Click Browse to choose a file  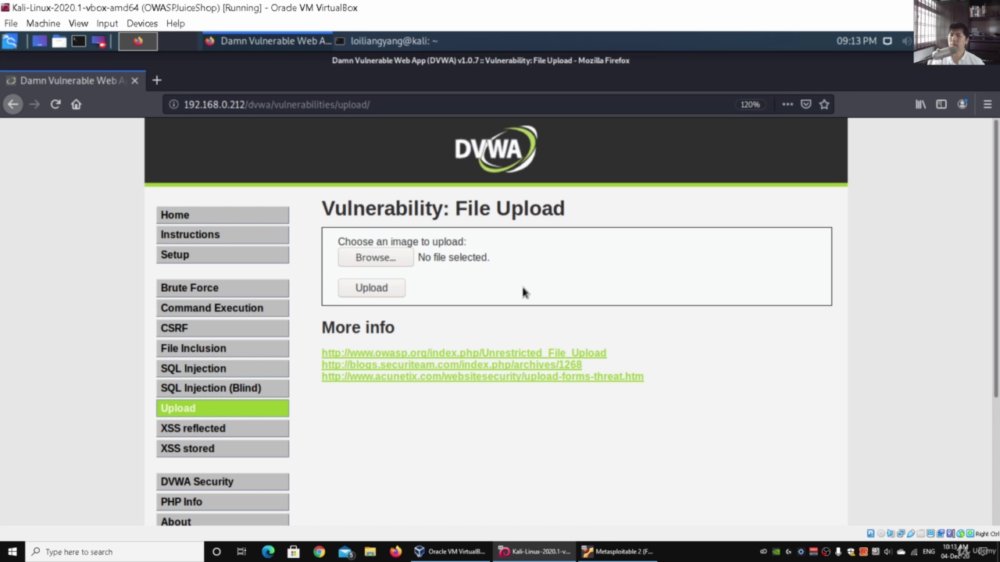pos(375,258)
